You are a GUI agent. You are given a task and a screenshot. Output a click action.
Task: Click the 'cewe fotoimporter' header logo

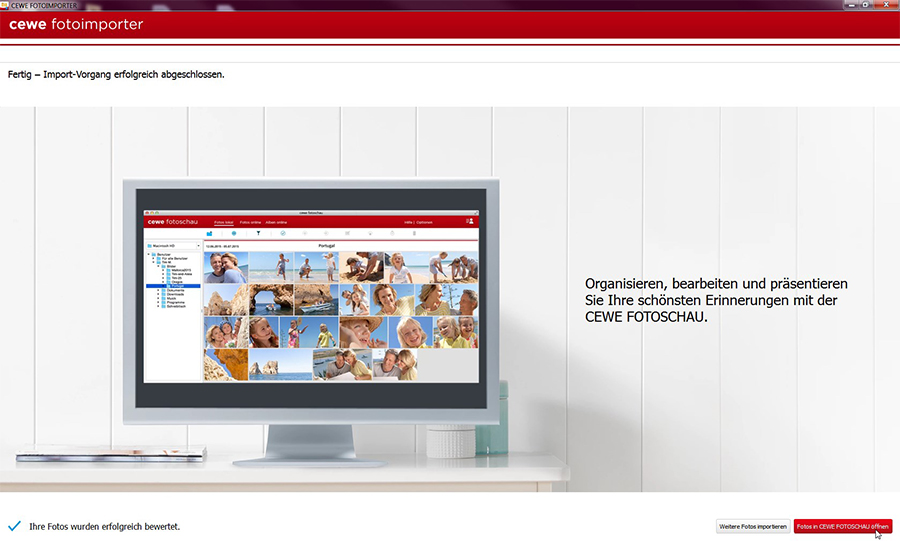click(76, 24)
